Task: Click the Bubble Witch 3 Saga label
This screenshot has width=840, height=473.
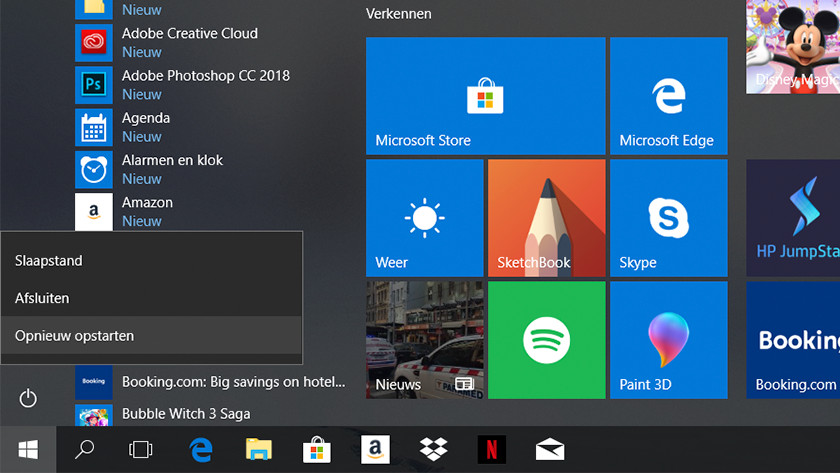Action: coord(186,414)
